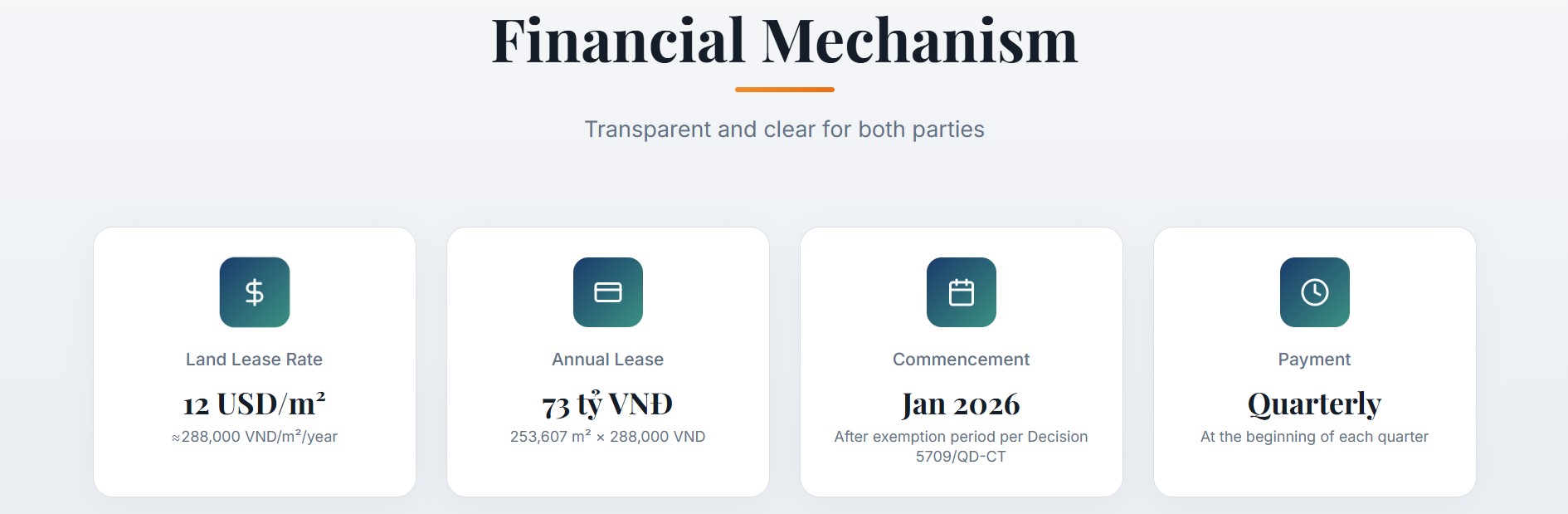Image resolution: width=1568 pixels, height=514 pixels.
Task: Click the '12 USD/m²' value
Action: 254,404
